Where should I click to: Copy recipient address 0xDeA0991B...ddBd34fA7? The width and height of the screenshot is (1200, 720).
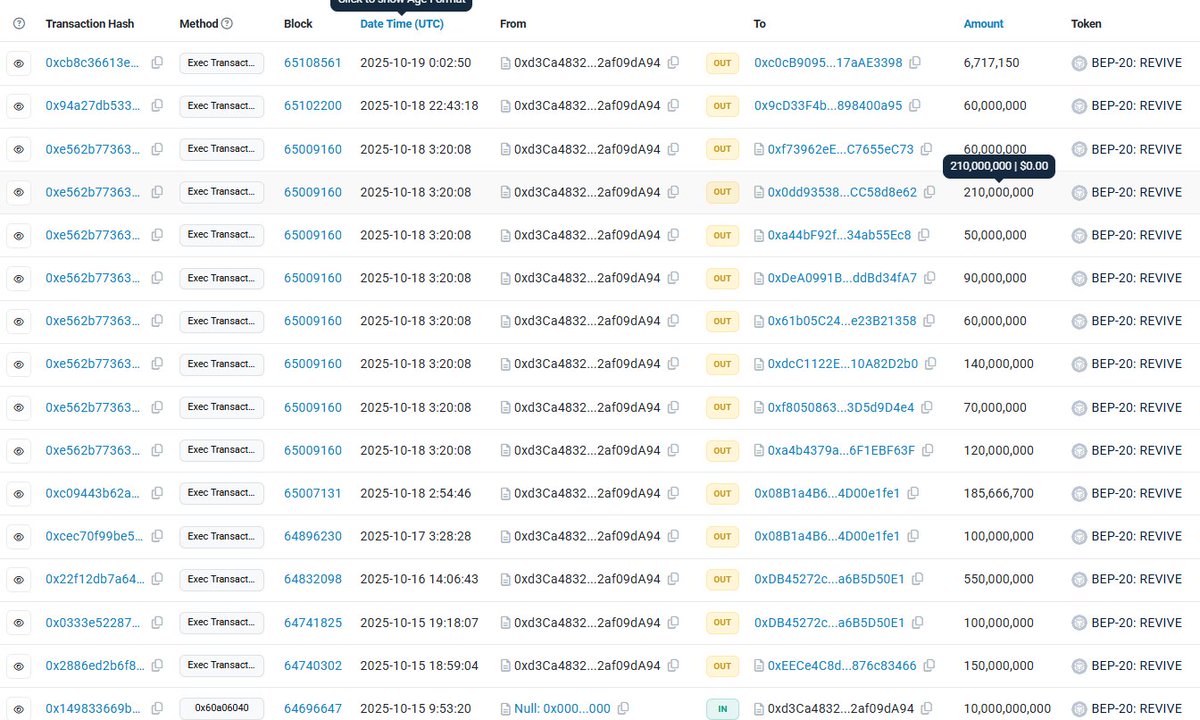click(x=929, y=278)
